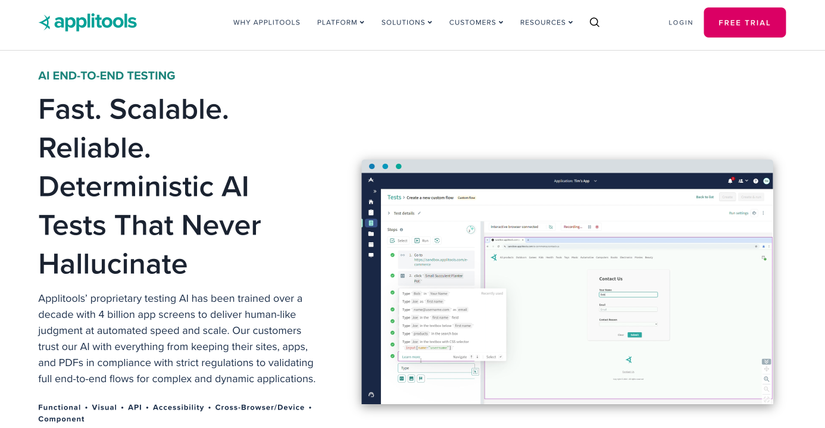Click the reset icon beside Run
Image resolution: width=825 pixels, height=428 pixels.
(437, 241)
